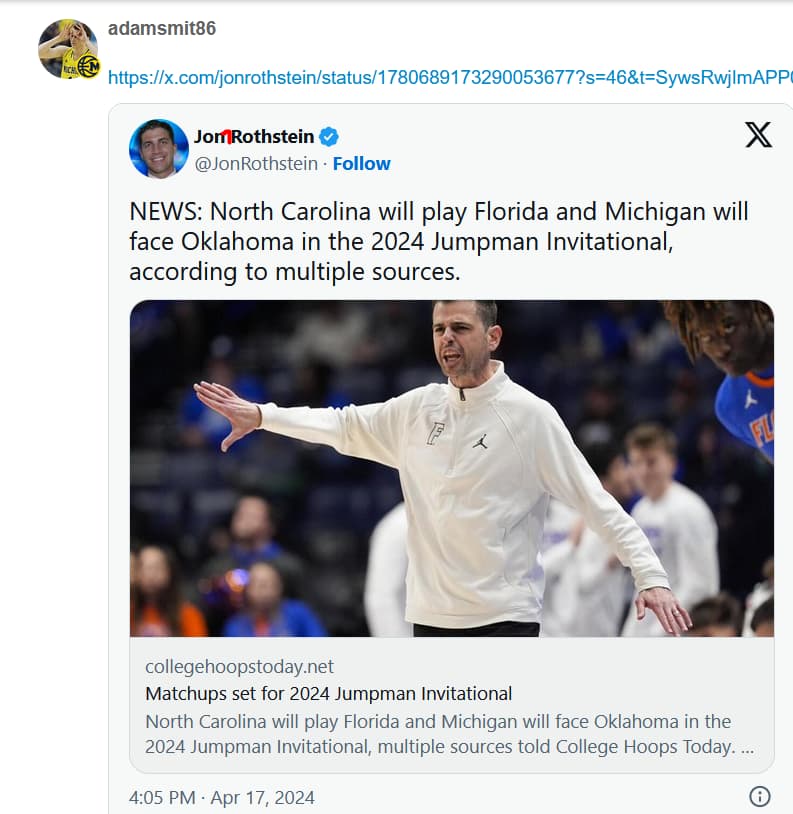793x814 pixels.
Task: Click the X logo in the tweet corner
Action: click(758, 135)
